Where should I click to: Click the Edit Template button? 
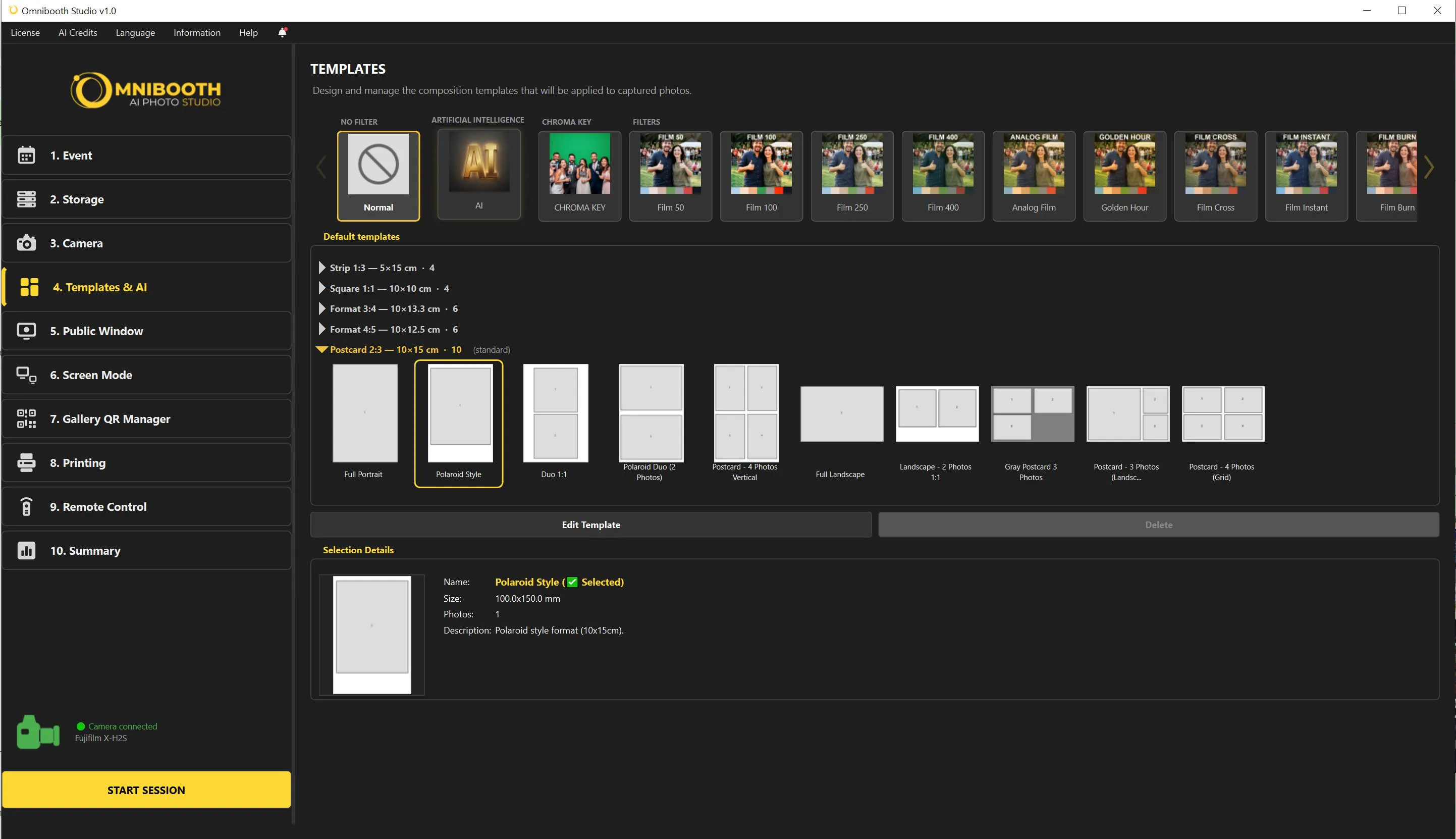click(591, 525)
